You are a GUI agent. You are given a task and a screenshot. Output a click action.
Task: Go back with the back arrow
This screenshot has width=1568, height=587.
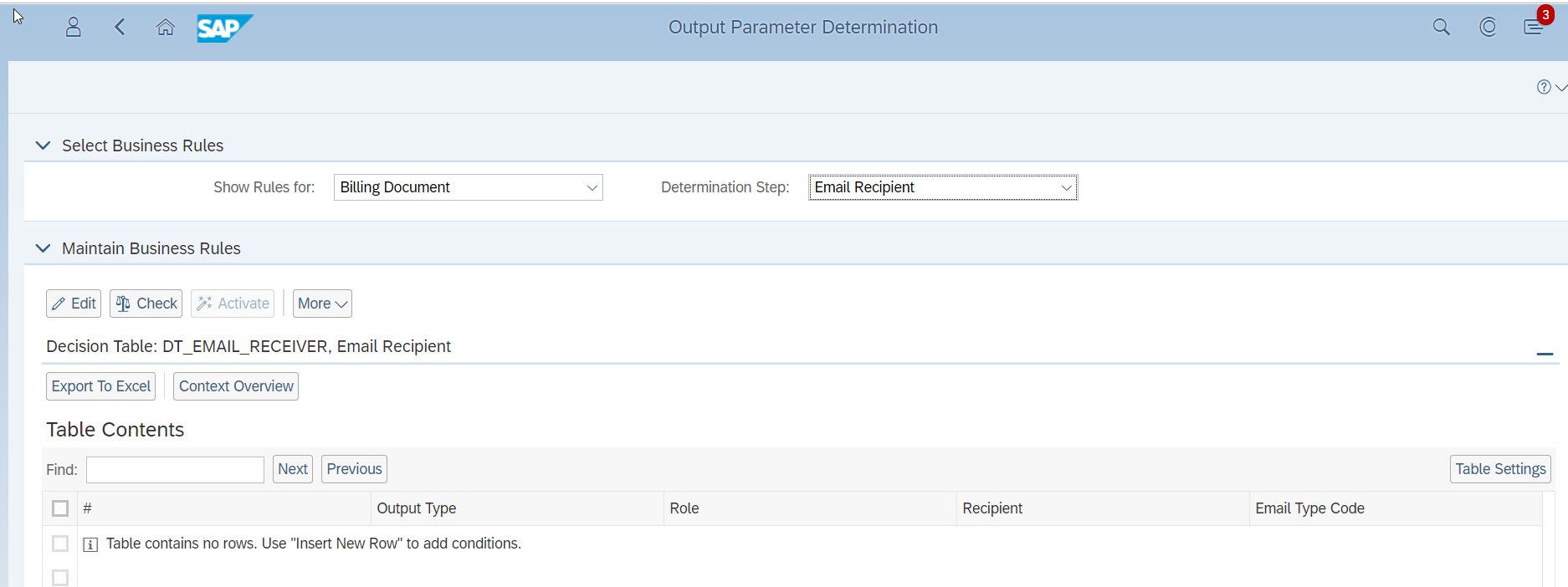[x=120, y=28]
